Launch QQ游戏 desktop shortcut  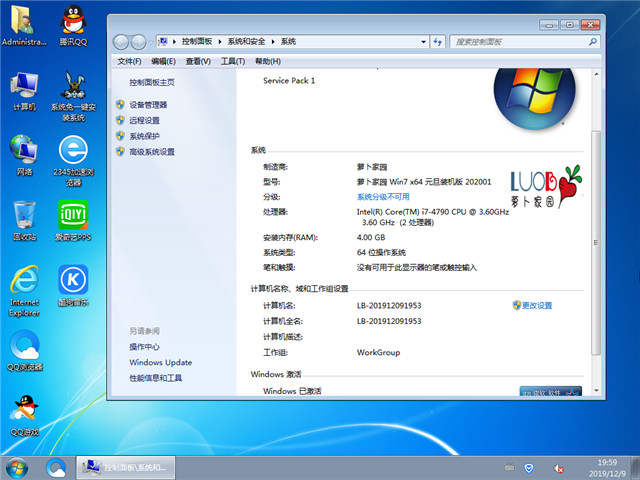pos(24,416)
